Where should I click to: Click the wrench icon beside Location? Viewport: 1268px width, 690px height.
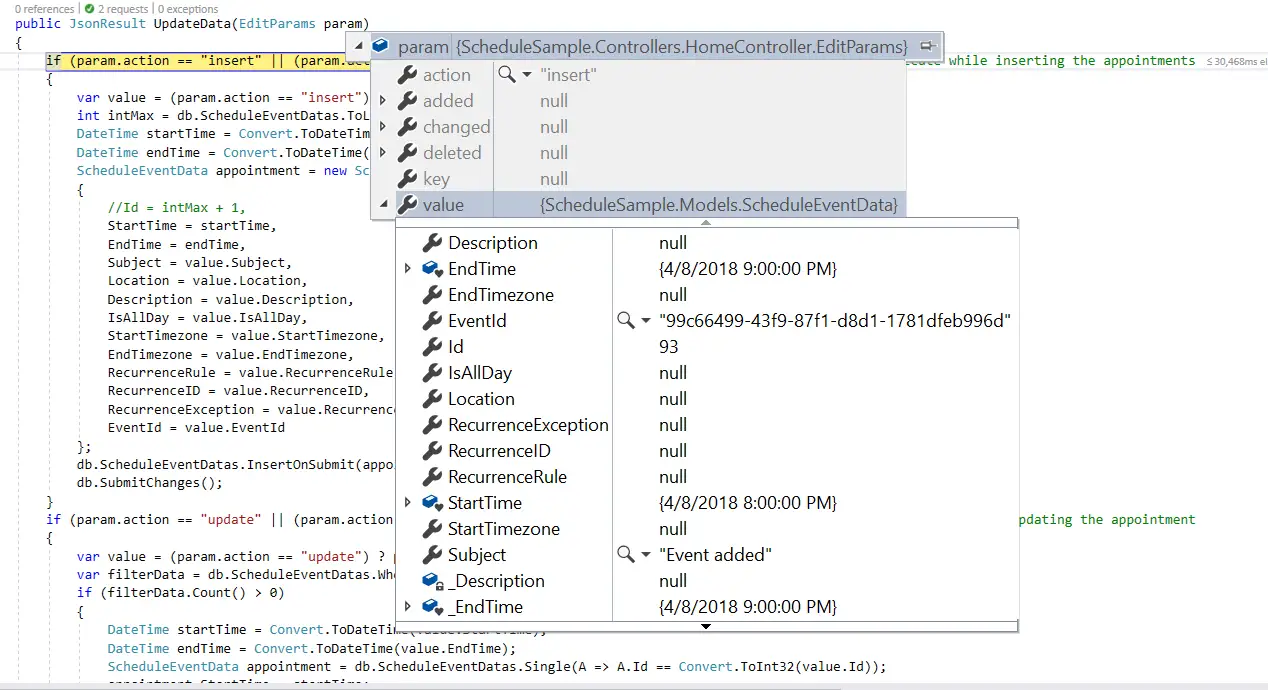point(432,399)
